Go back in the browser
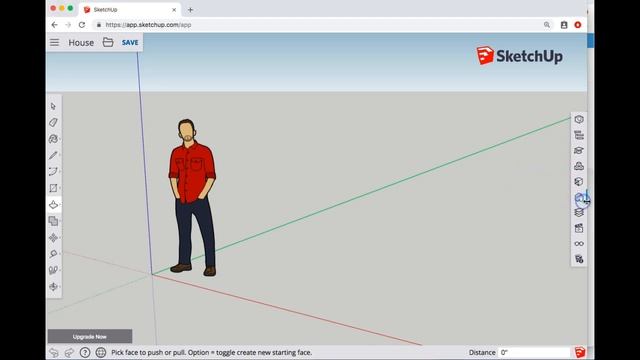The height and width of the screenshot is (360, 640). pyautogui.click(x=54, y=25)
